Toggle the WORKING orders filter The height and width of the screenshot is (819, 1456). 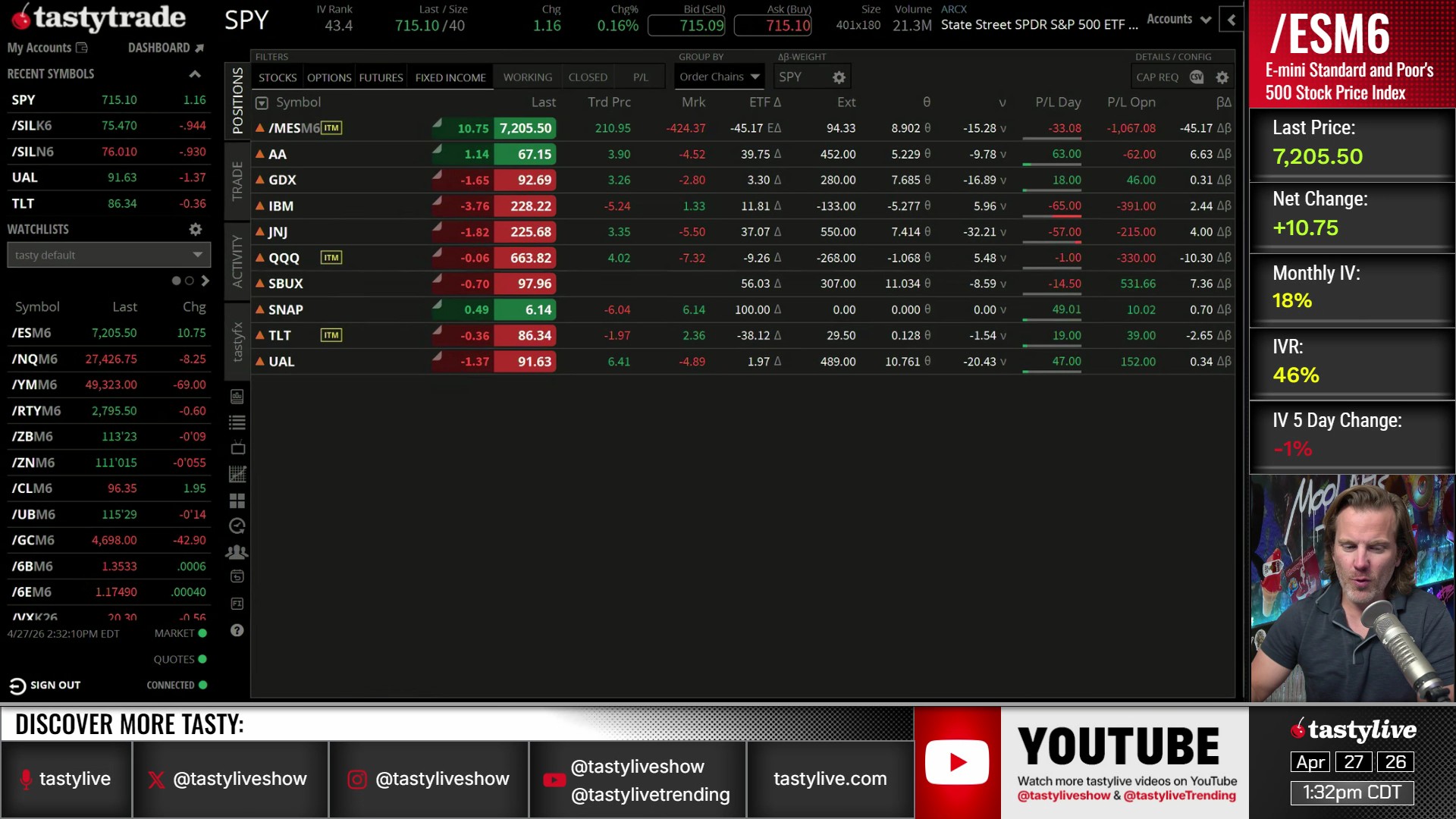[x=528, y=77]
